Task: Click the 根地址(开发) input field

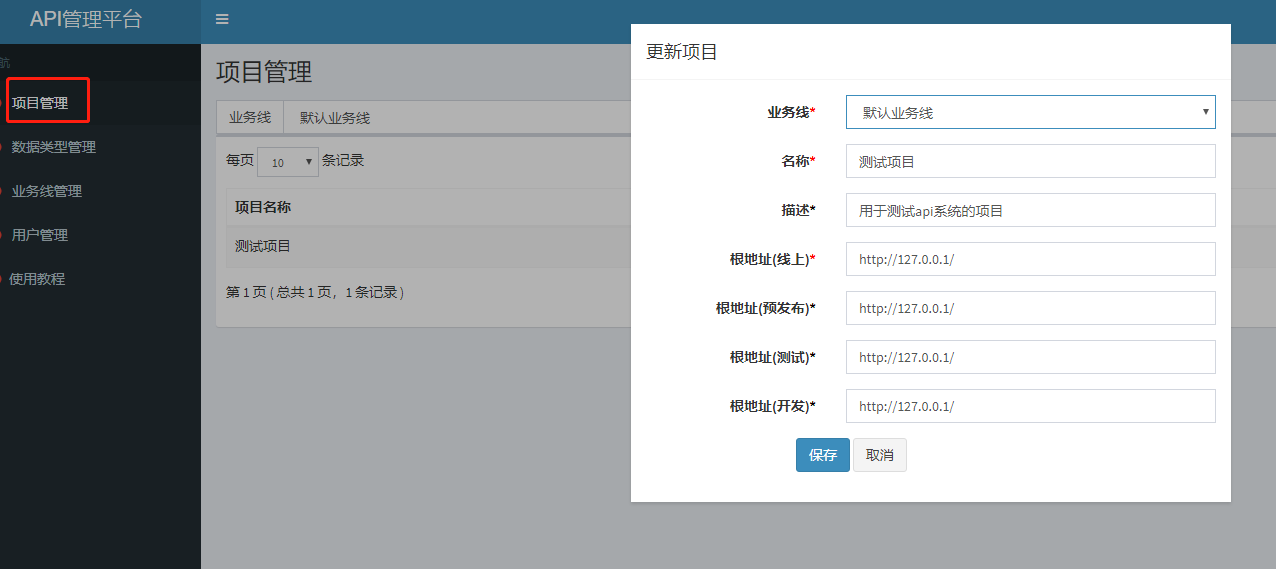Action: 1030,406
